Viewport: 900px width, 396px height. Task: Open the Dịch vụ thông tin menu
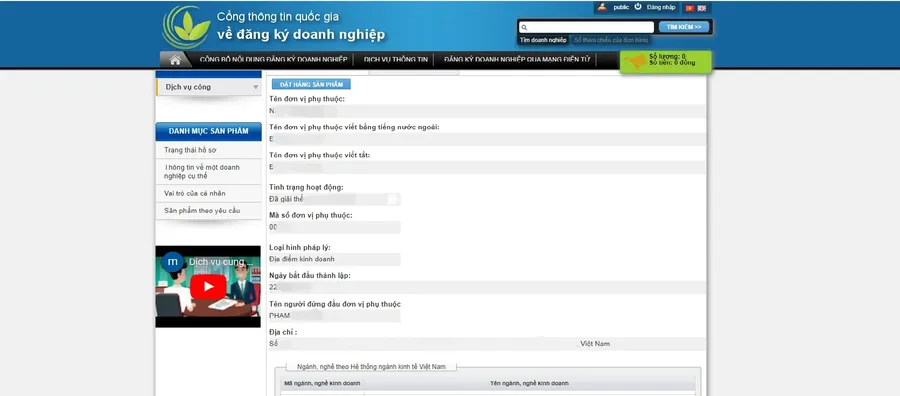(395, 60)
